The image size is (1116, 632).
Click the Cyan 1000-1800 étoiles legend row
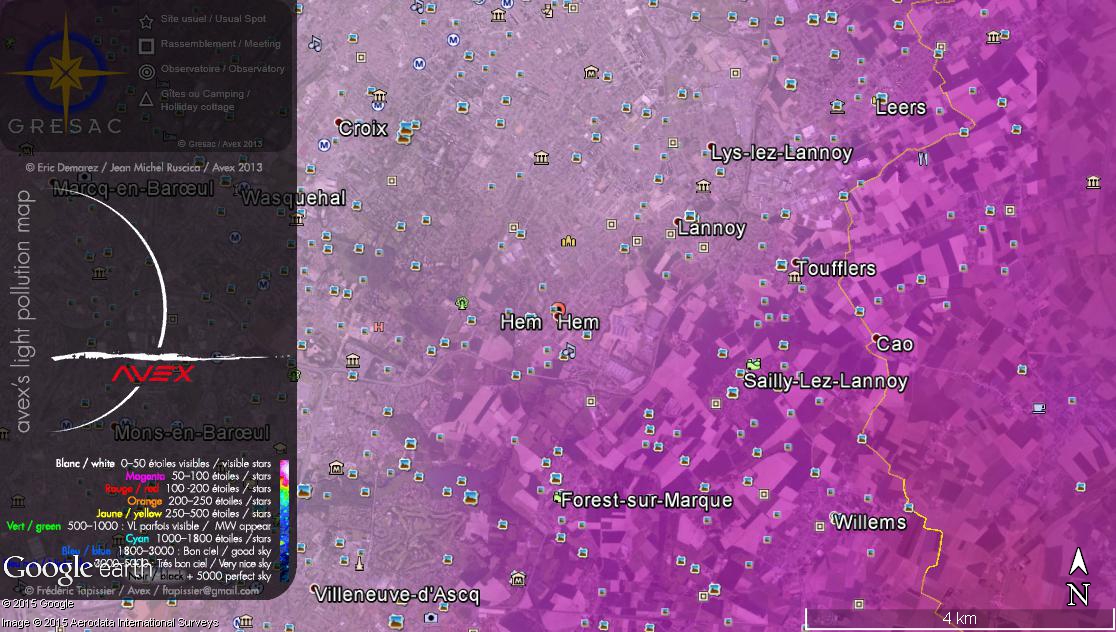click(198, 539)
